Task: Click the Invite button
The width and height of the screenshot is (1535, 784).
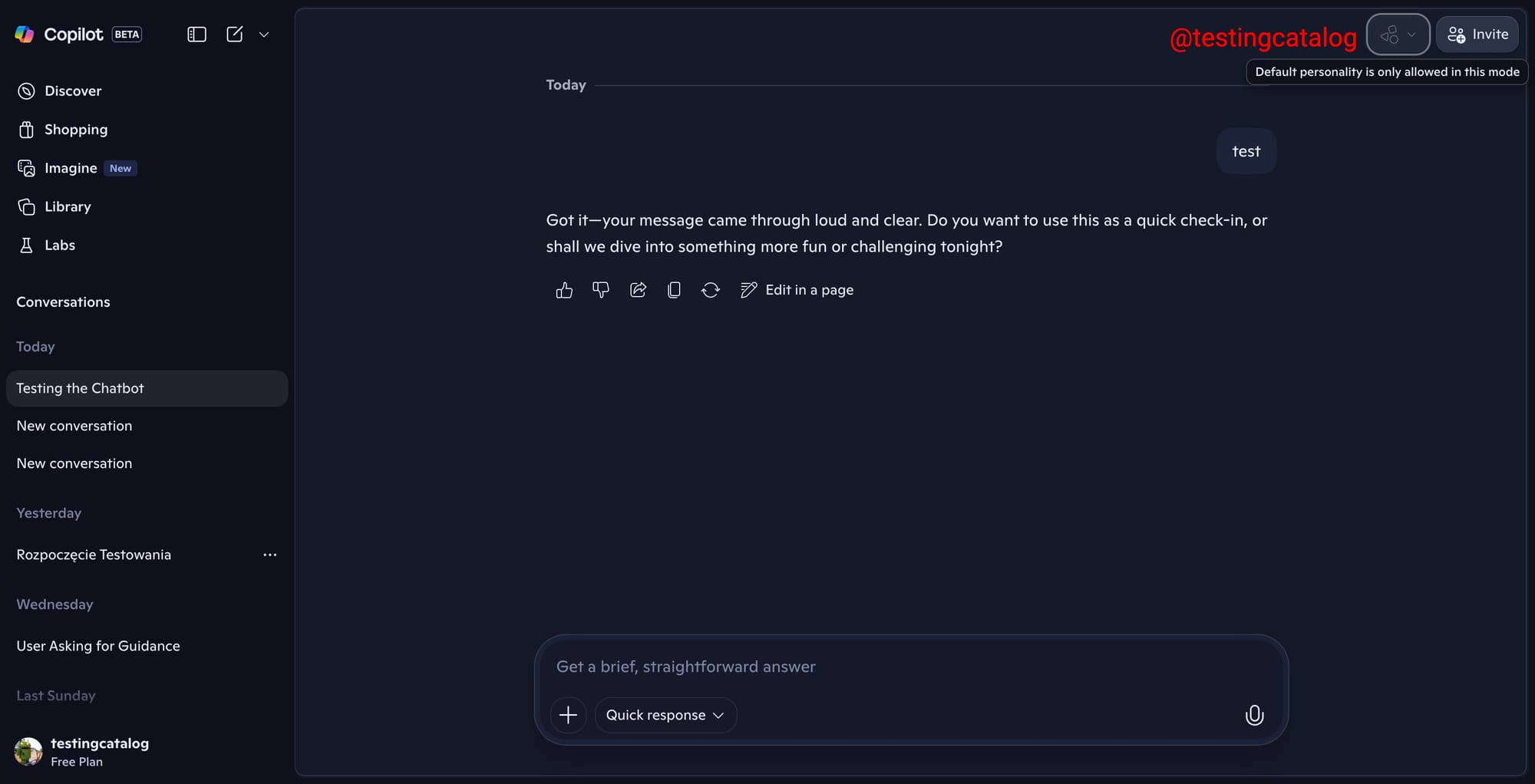Action: (x=1477, y=35)
